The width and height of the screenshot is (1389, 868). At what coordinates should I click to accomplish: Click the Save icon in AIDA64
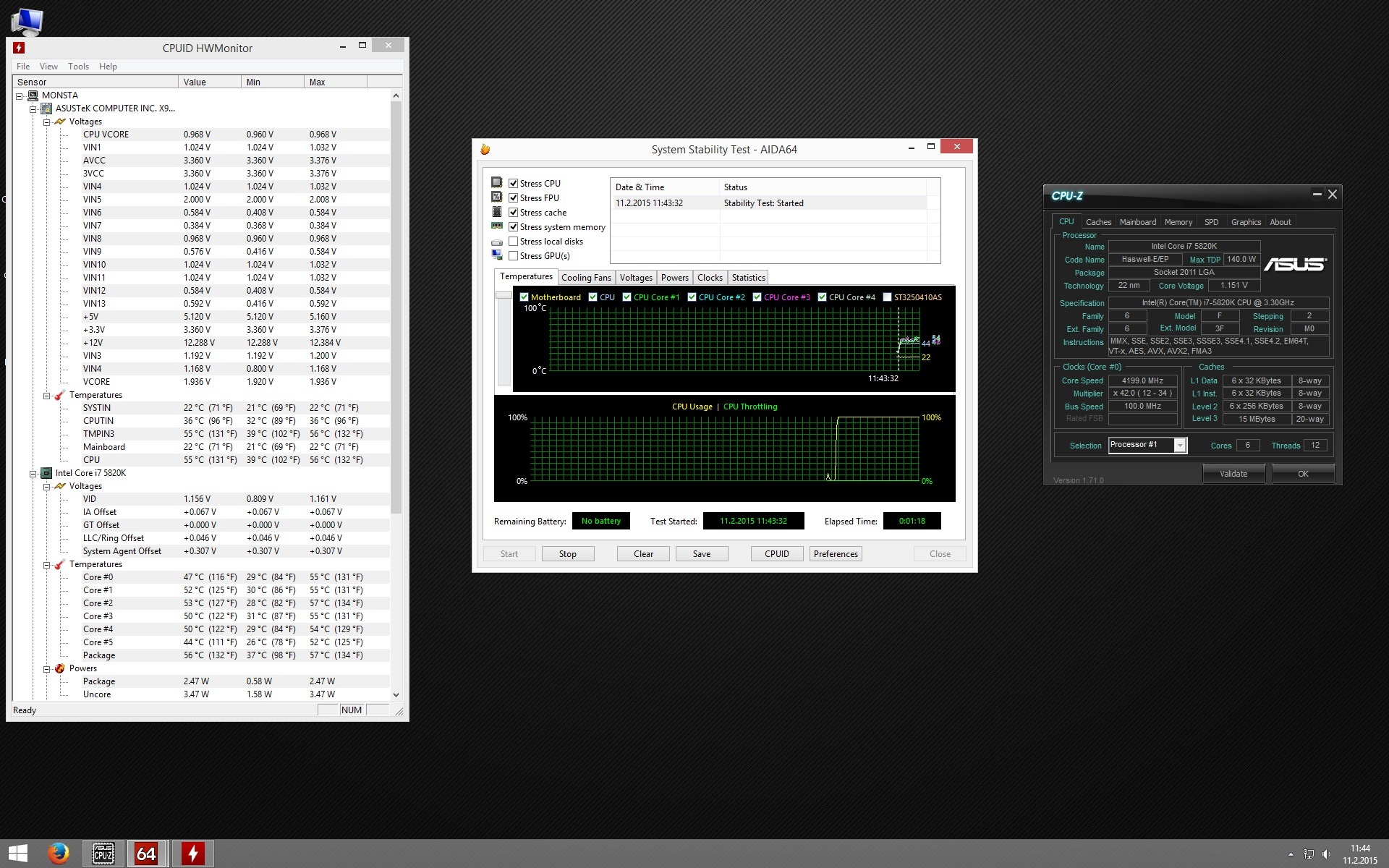coord(701,553)
